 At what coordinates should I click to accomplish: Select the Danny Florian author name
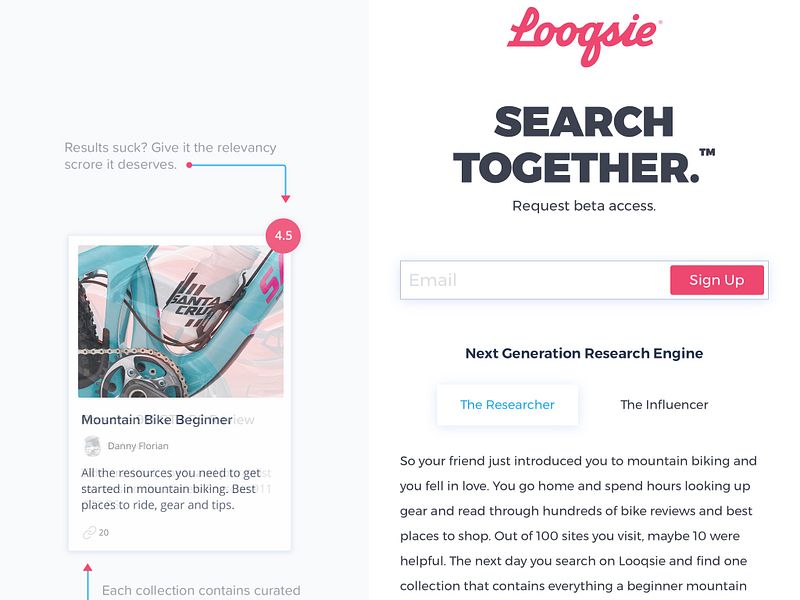coord(138,446)
